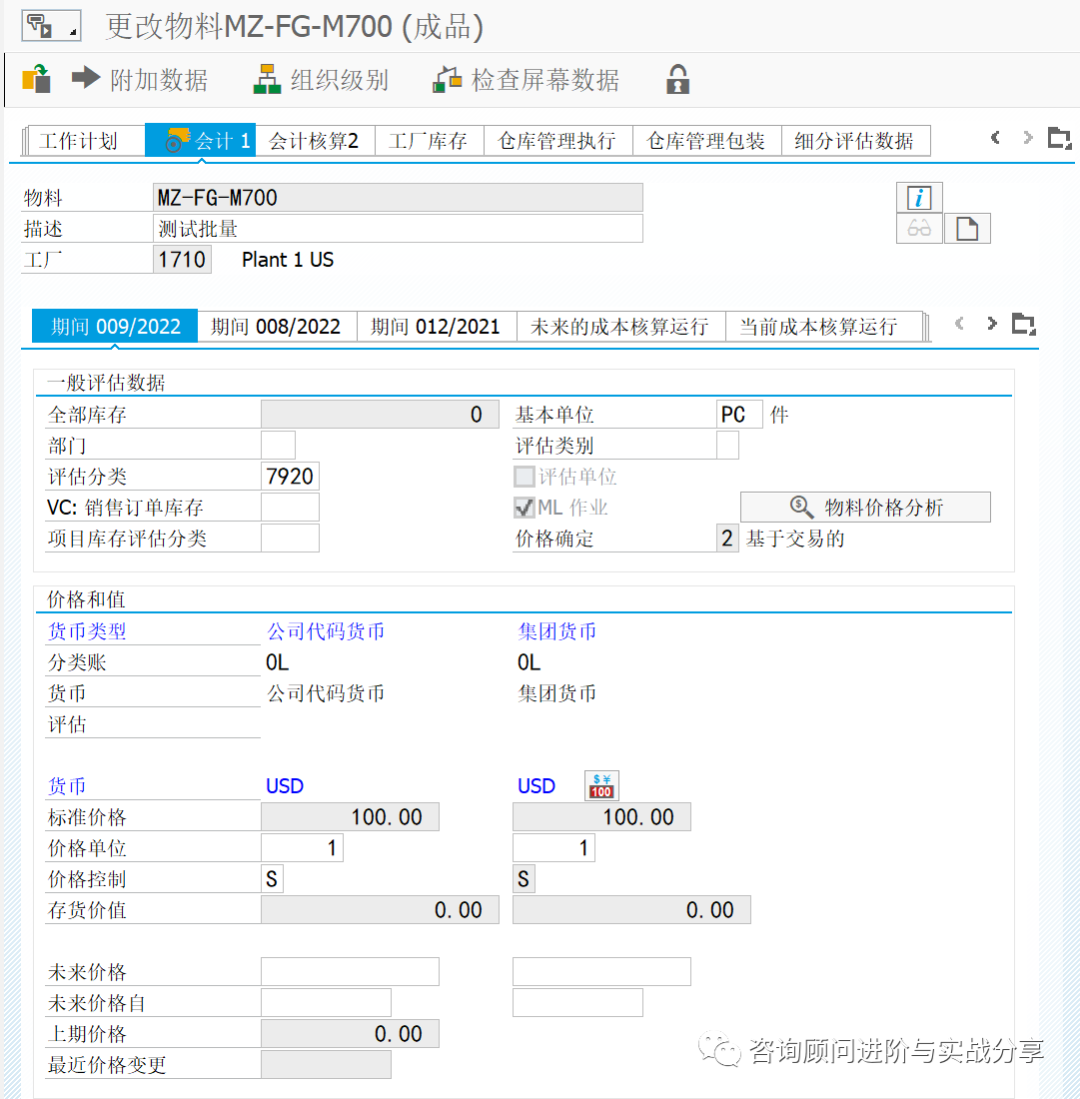
Task: Click the VC: 销售订单库存 field
Action: point(290,507)
